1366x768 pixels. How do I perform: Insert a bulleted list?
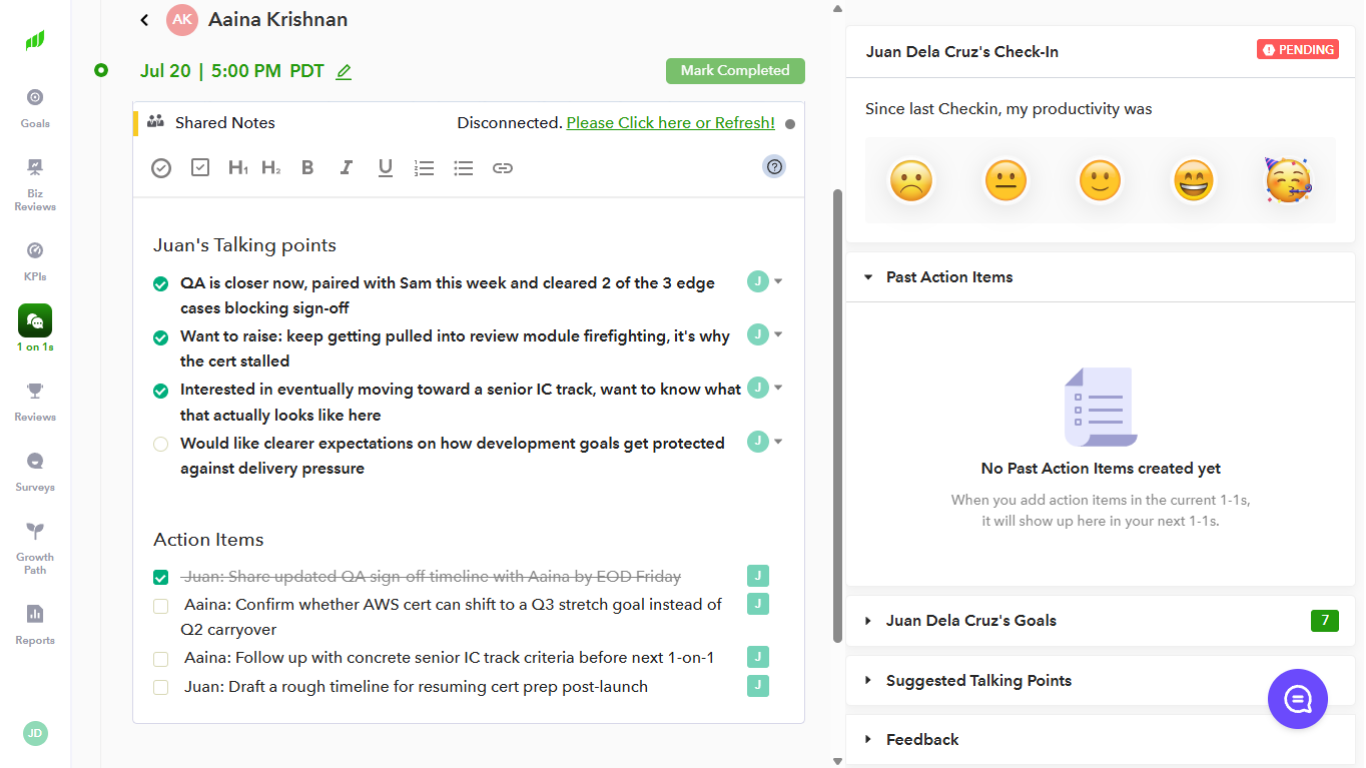(463, 168)
